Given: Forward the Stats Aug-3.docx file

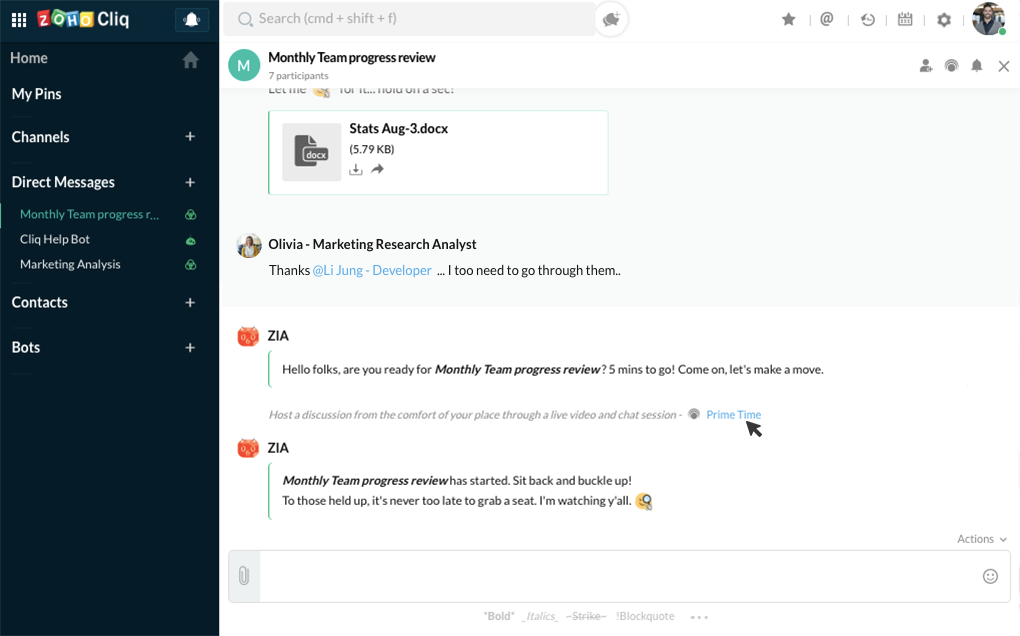Looking at the screenshot, I should pyautogui.click(x=377, y=170).
